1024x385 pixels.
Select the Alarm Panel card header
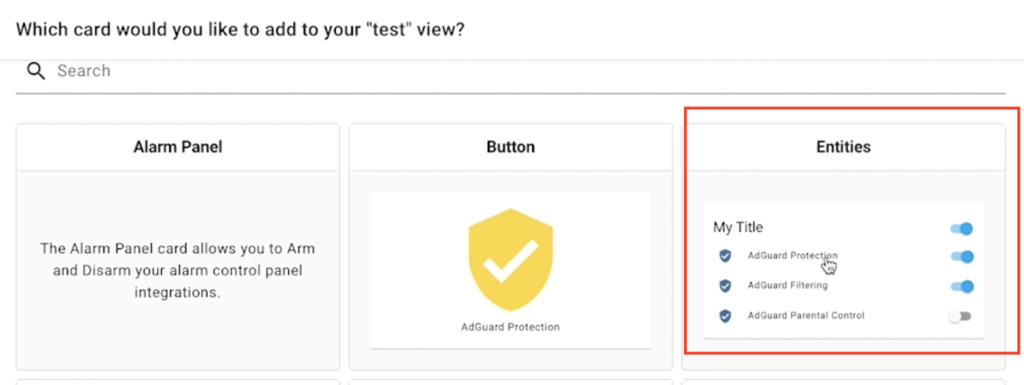178,147
